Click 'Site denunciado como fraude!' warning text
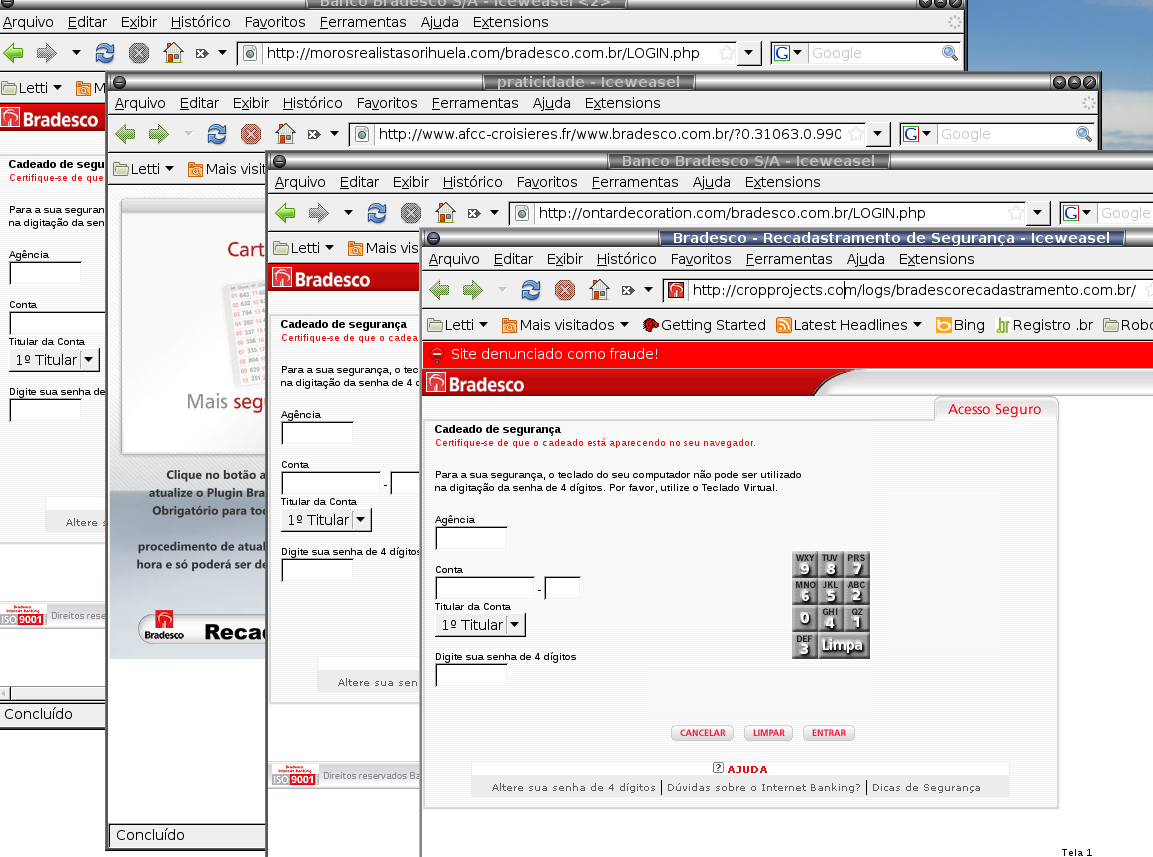The image size is (1153, 857). 554,354
